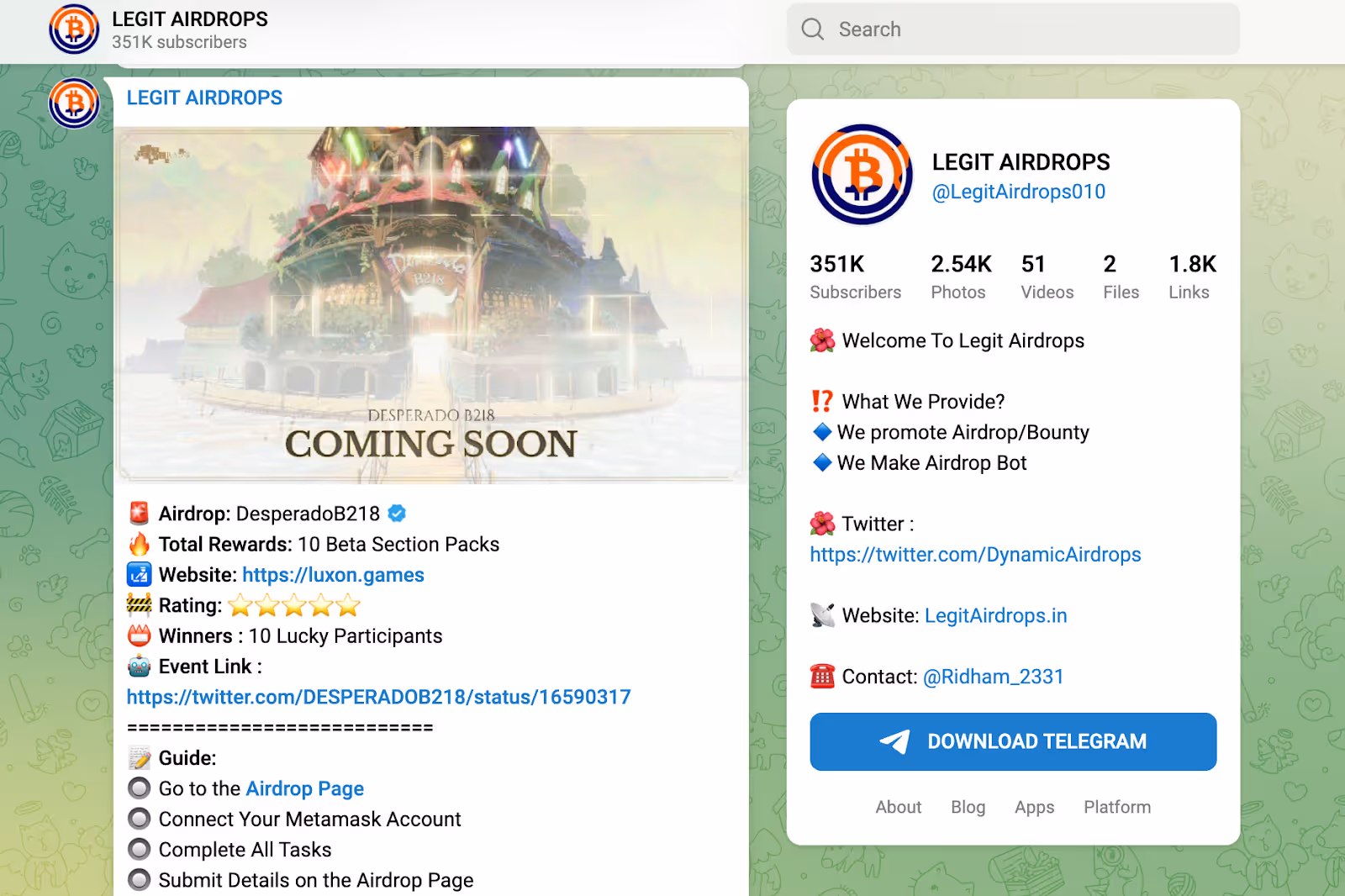Click the five-star rating emojis

coord(294,605)
